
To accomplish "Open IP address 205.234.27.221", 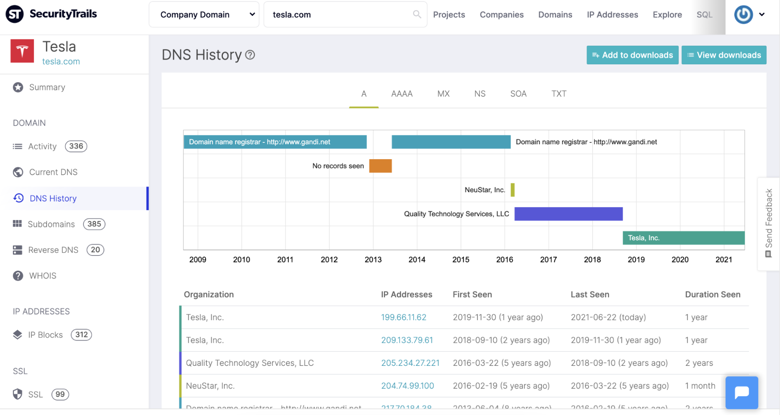I will tap(410, 363).
